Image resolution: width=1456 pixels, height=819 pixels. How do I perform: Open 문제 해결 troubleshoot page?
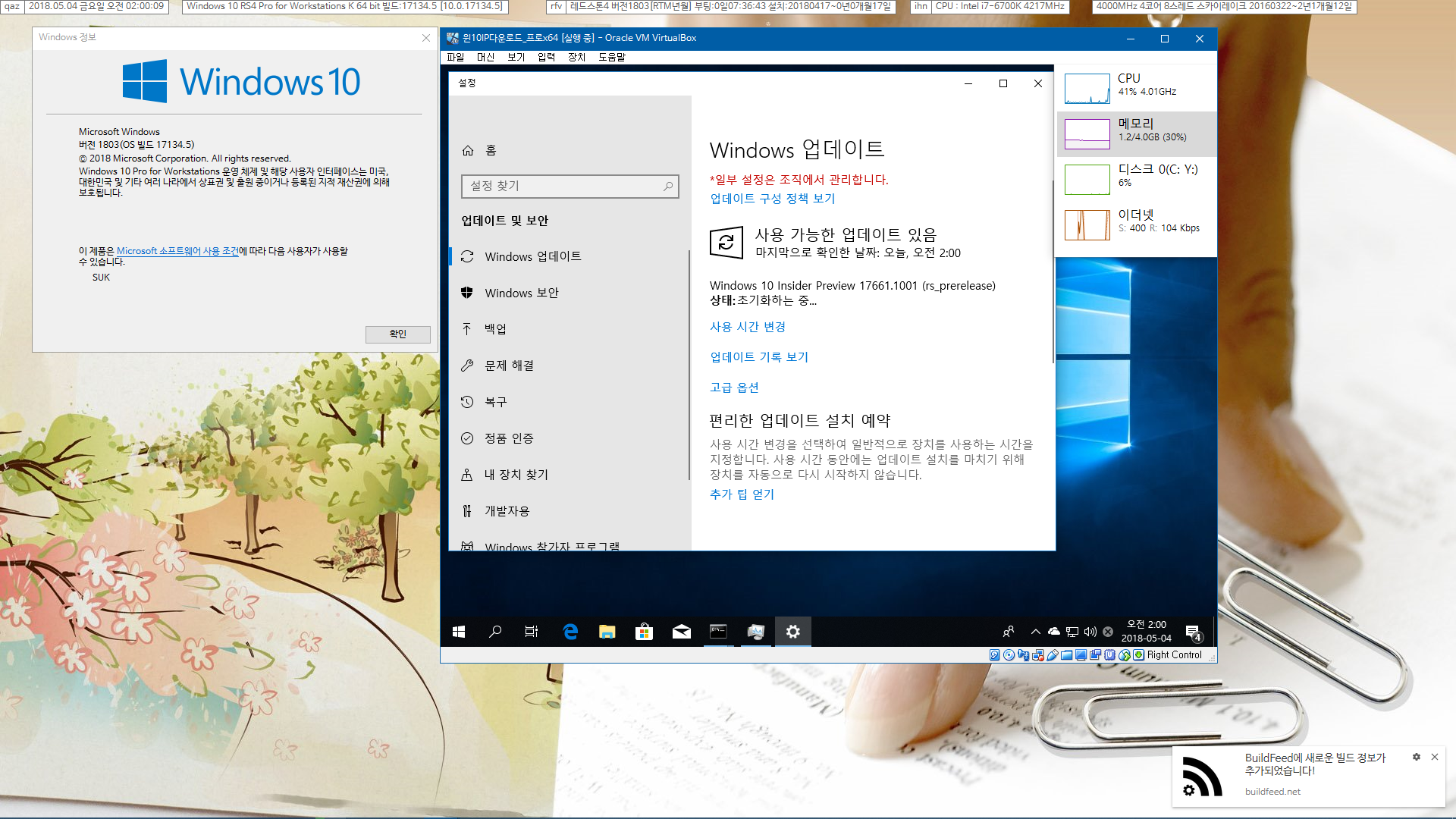pyautogui.click(x=570, y=366)
